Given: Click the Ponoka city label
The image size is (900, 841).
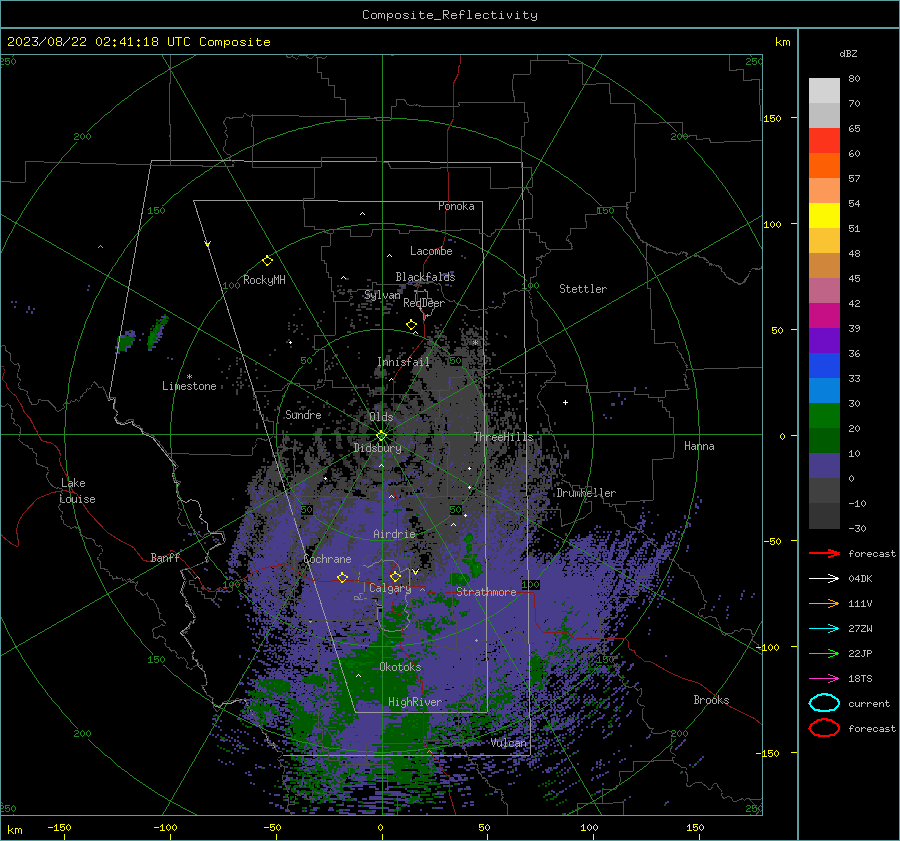Looking at the screenshot, I should 456,206.
